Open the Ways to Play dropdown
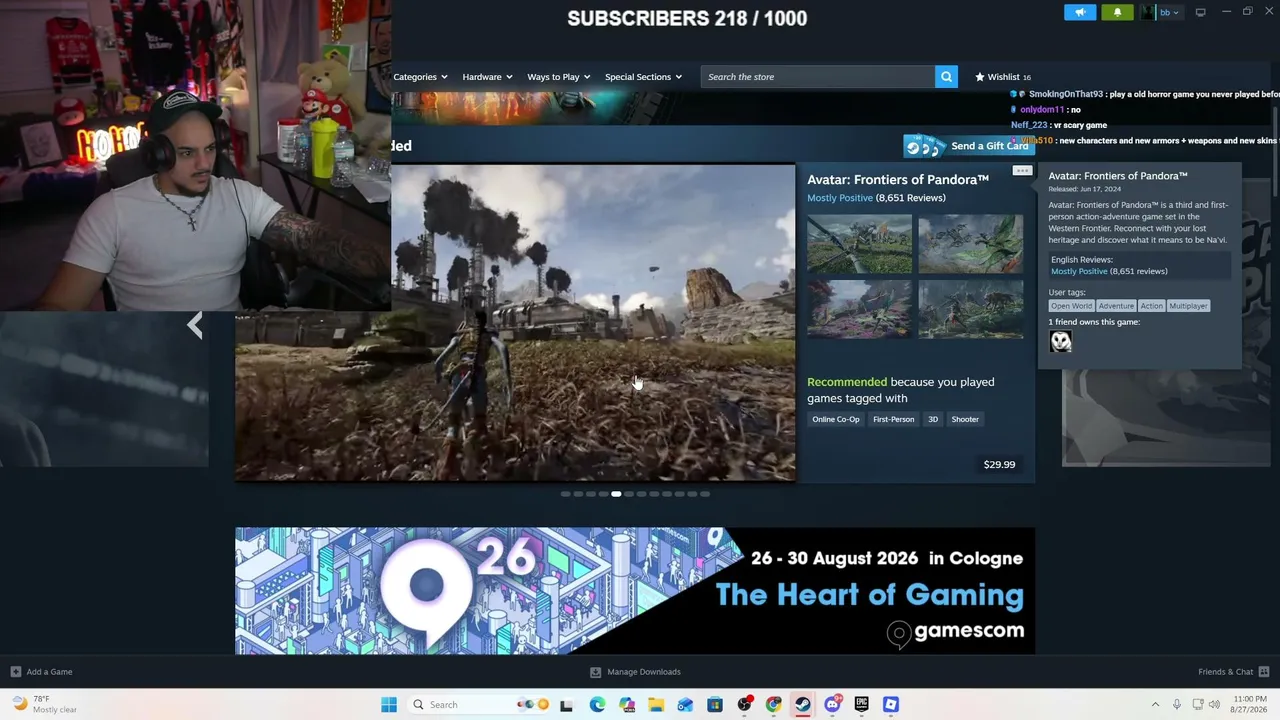Image resolution: width=1280 pixels, height=720 pixels. tap(559, 77)
